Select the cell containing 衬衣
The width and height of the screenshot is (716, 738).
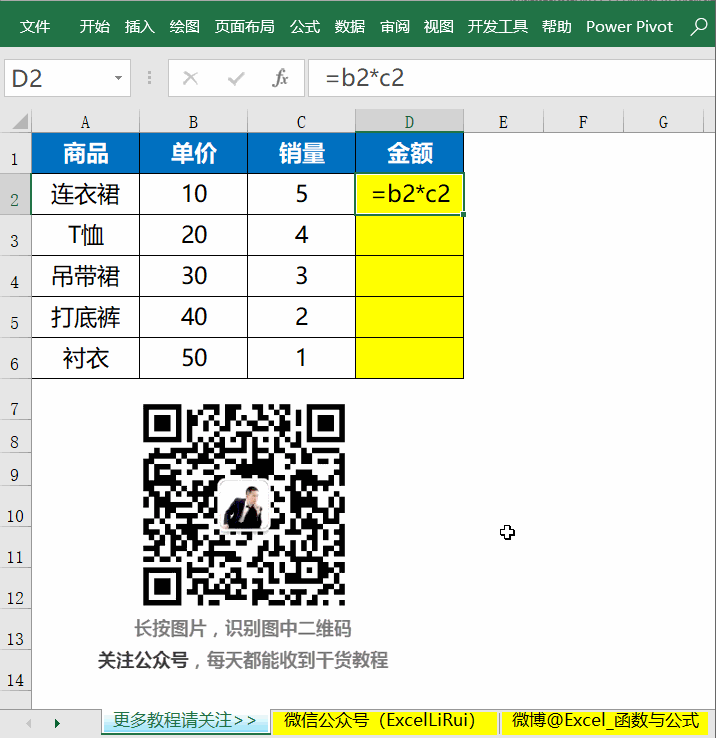[85, 358]
